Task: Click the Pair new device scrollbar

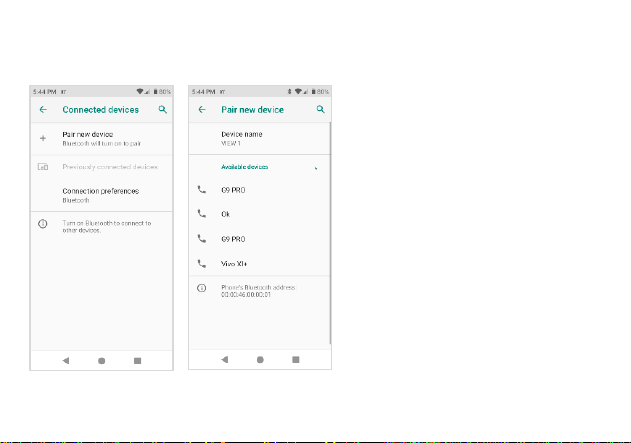Action: pyautogui.click(x=330, y=233)
